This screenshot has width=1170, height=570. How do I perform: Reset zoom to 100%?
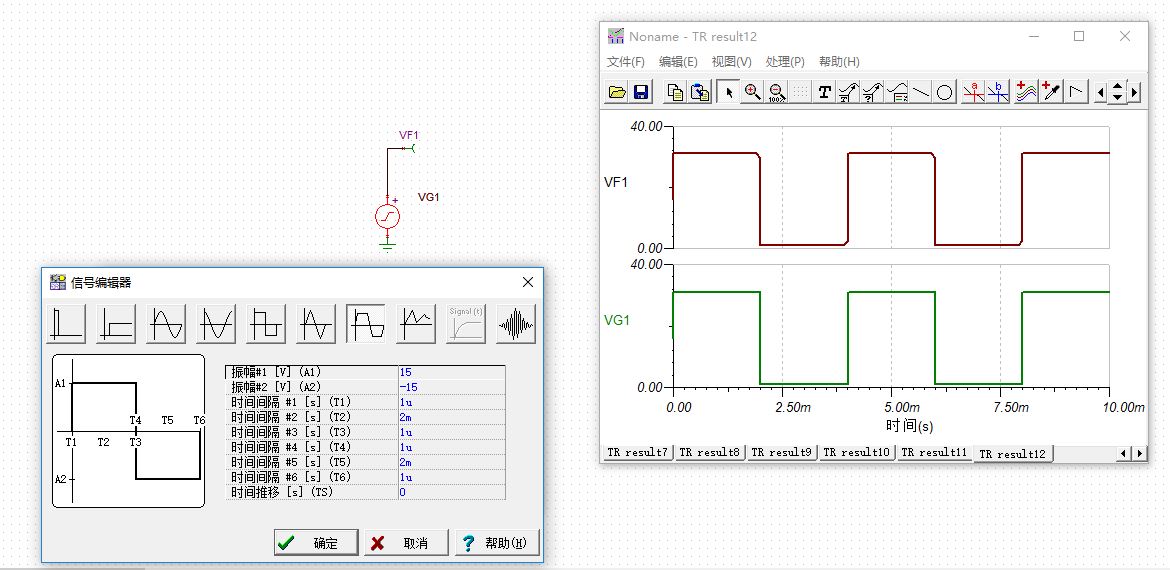[777, 92]
